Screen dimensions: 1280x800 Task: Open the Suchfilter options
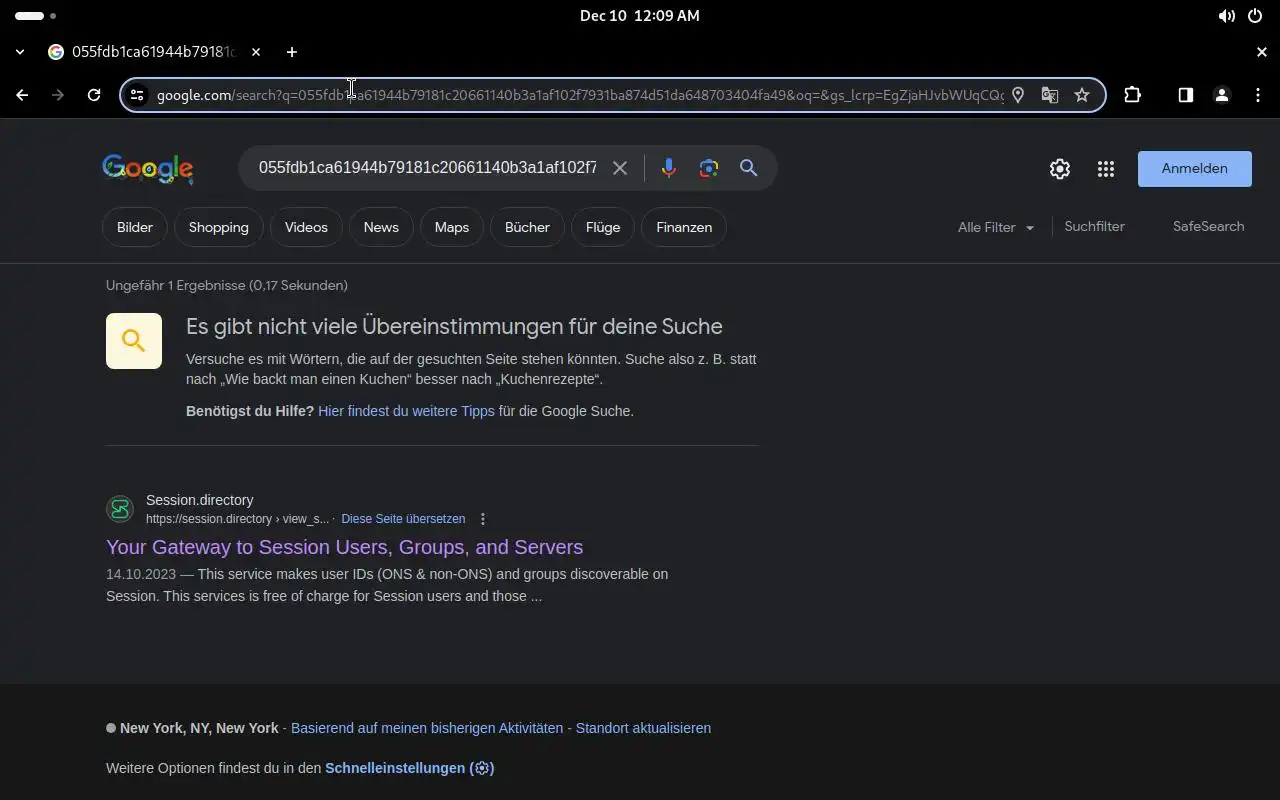pyautogui.click(x=1094, y=226)
